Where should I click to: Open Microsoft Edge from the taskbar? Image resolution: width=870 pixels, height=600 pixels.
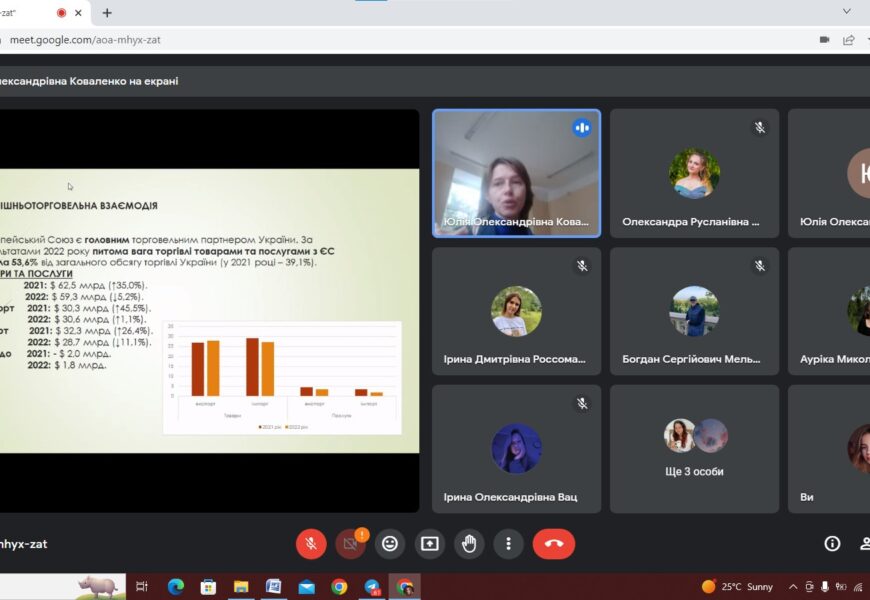point(176,587)
